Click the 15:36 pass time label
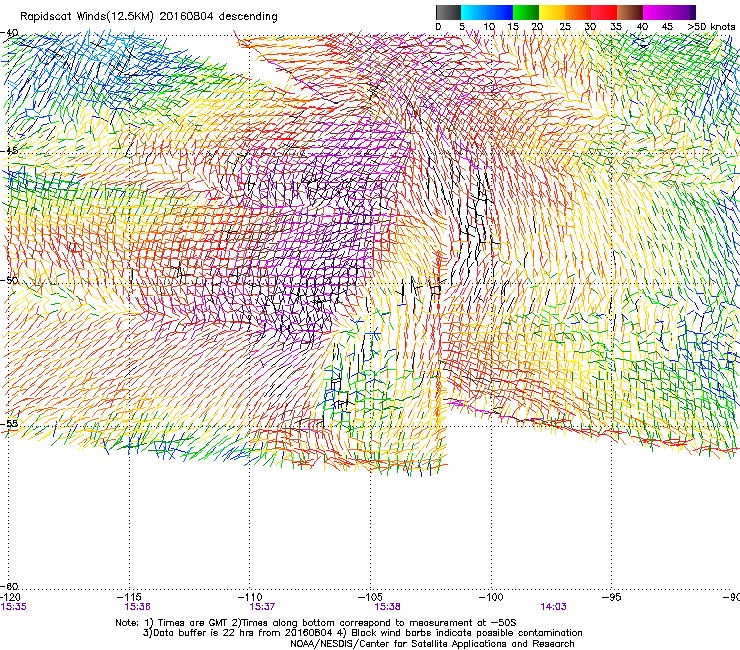Image resolution: width=740 pixels, height=650 pixels. point(137,607)
